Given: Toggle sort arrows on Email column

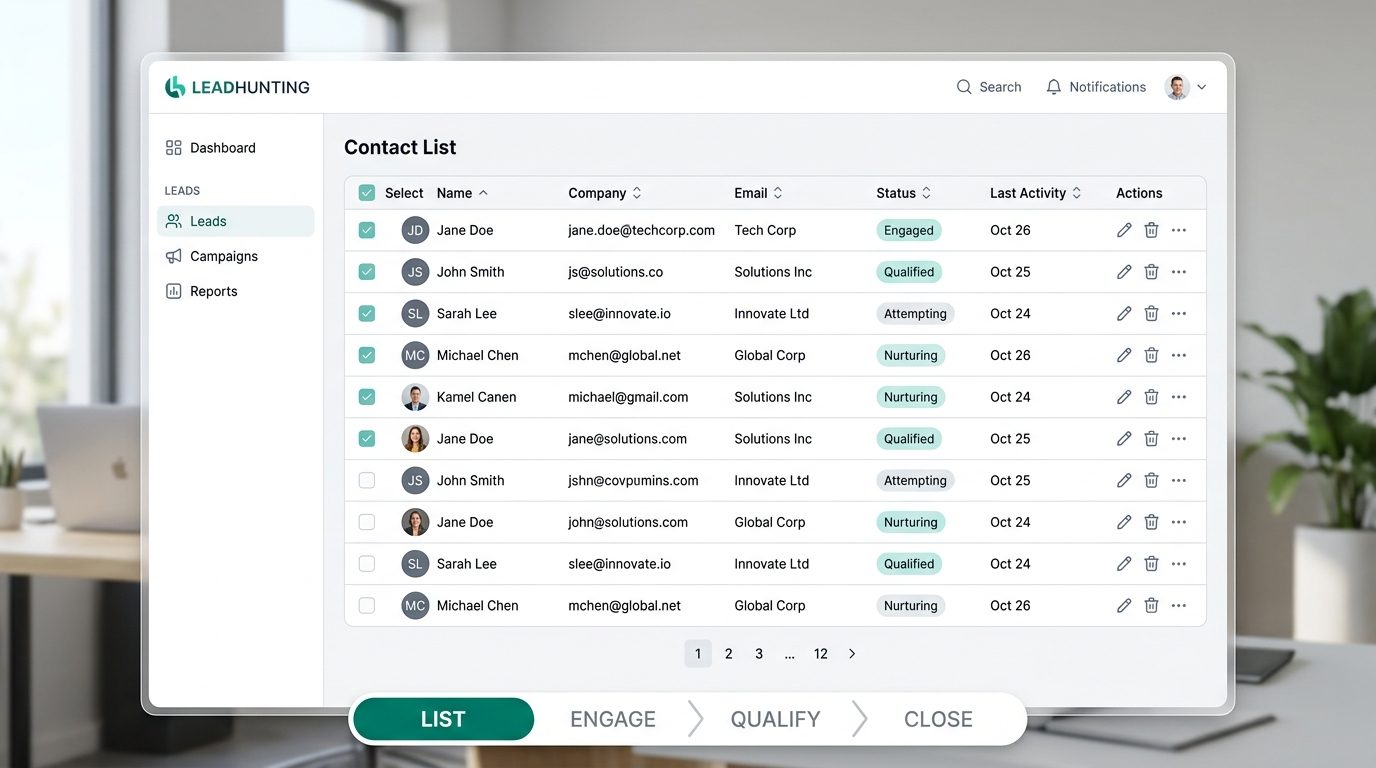Looking at the screenshot, I should pyautogui.click(x=778, y=193).
